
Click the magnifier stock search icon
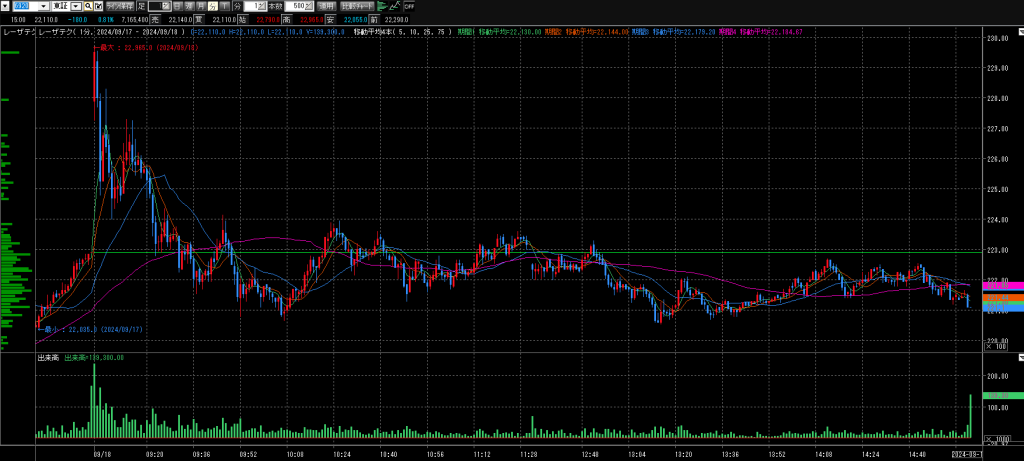tap(88, 6)
